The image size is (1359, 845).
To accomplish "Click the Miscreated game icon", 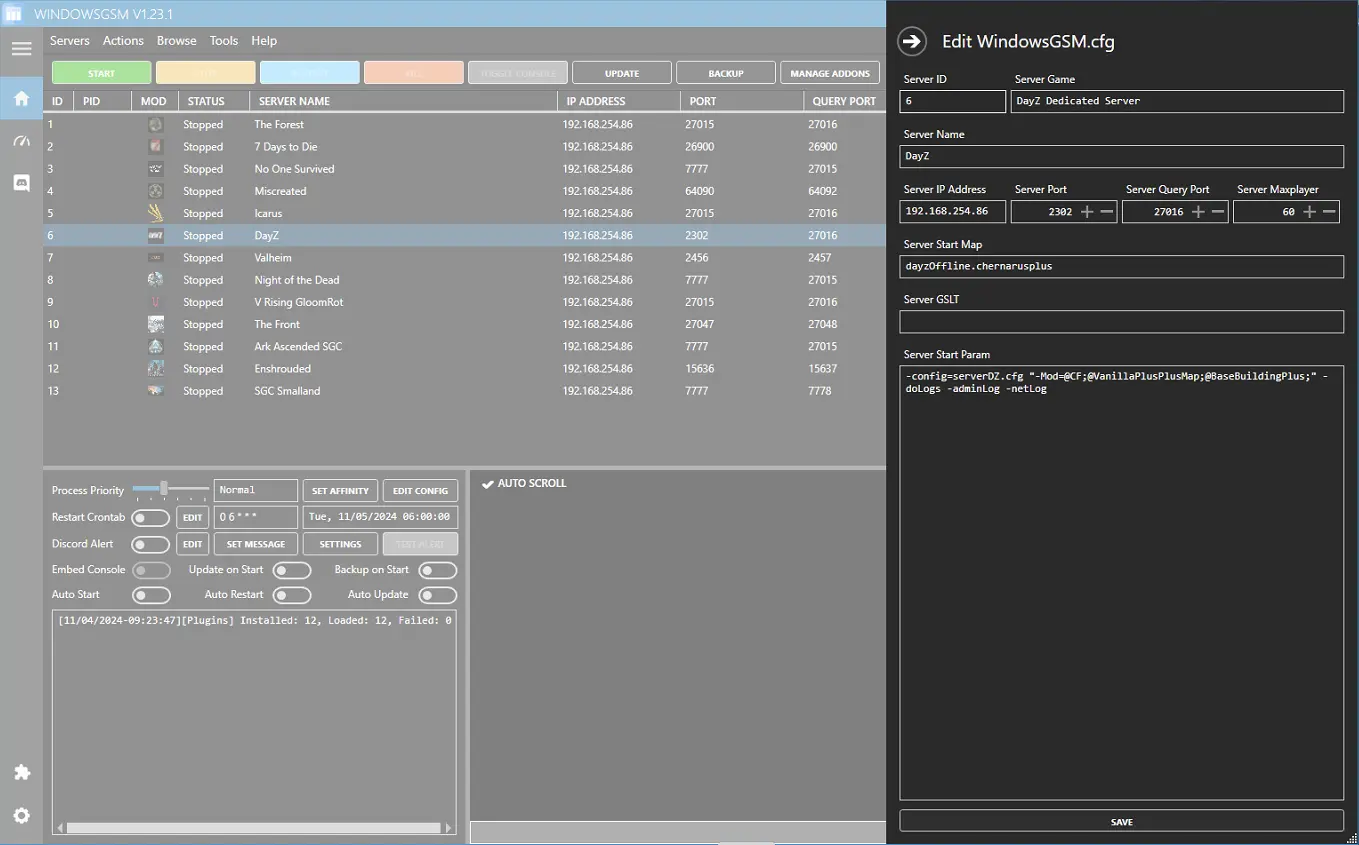I will coord(155,191).
